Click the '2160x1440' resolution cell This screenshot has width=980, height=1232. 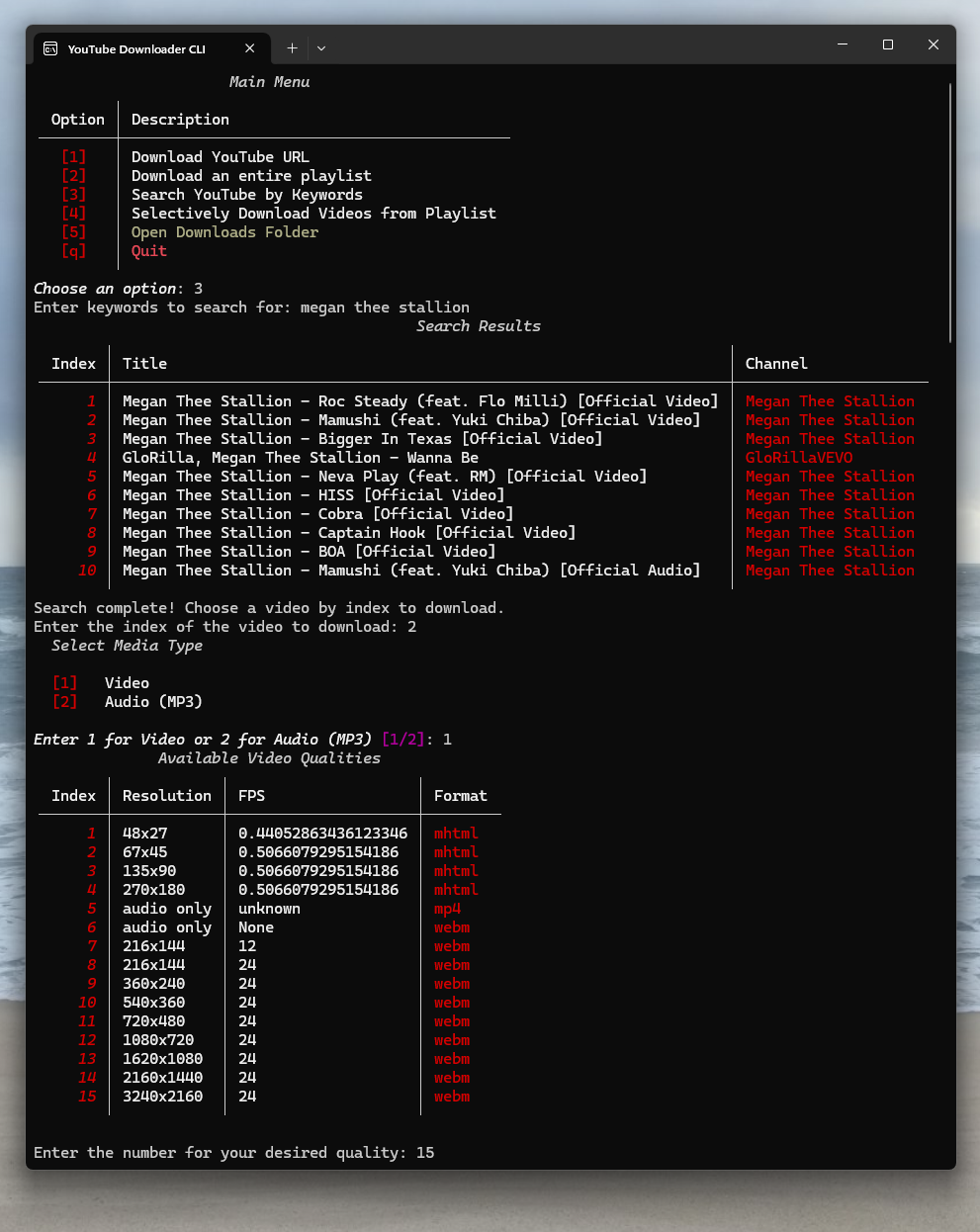coord(162,1078)
